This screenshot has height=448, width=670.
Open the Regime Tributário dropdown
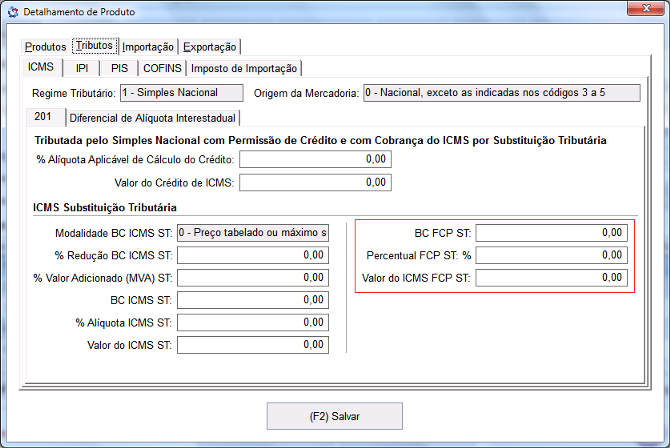(181, 93)
